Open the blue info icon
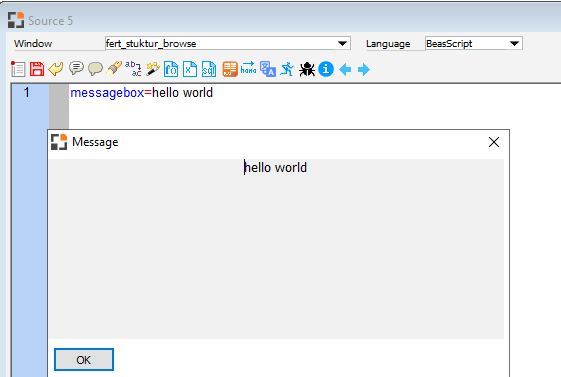The image size is (561, 377). (326, 69)
